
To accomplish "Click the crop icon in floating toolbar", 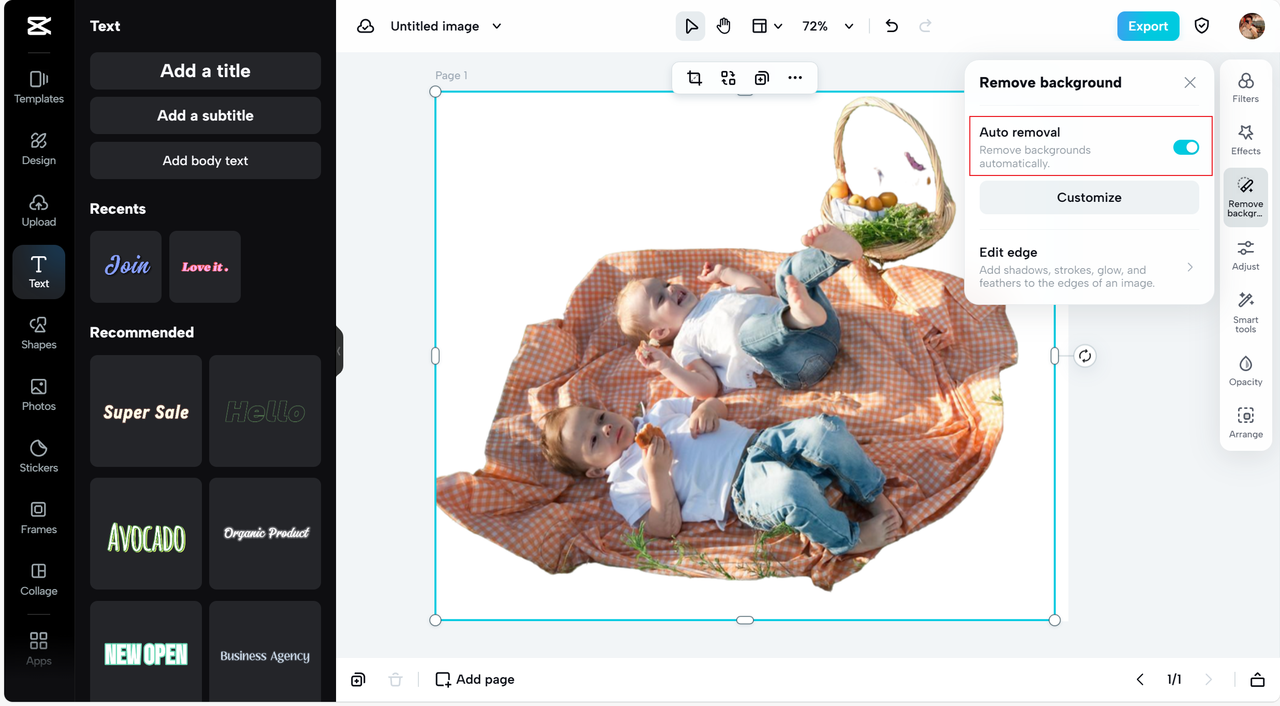I will [x=694, y=78].
